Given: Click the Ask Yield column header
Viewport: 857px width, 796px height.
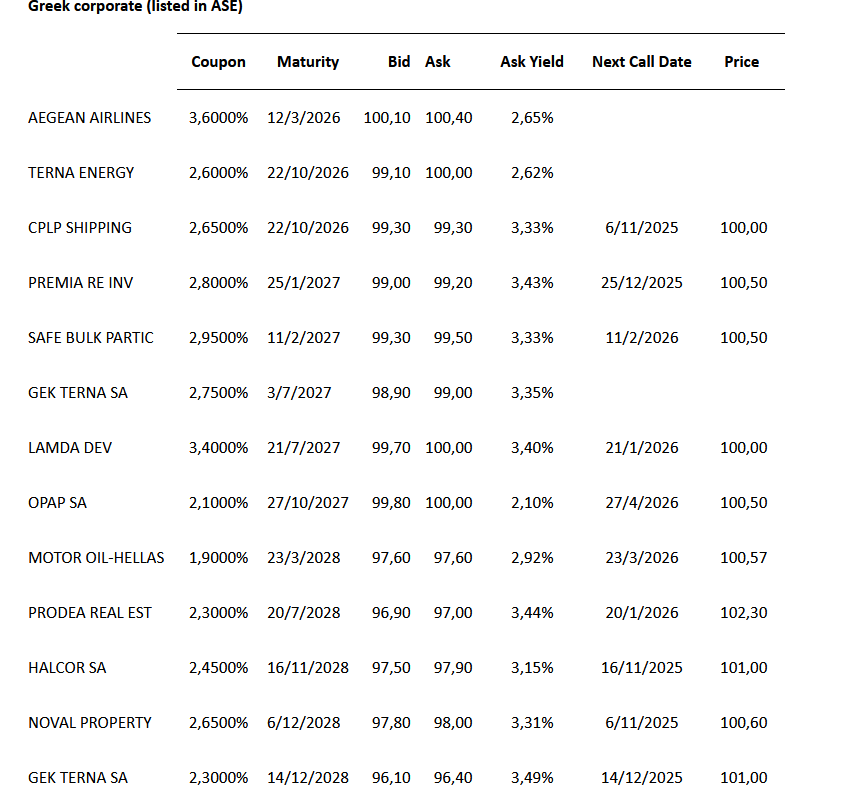Looking at the screenshot, I should pos(531,62).
